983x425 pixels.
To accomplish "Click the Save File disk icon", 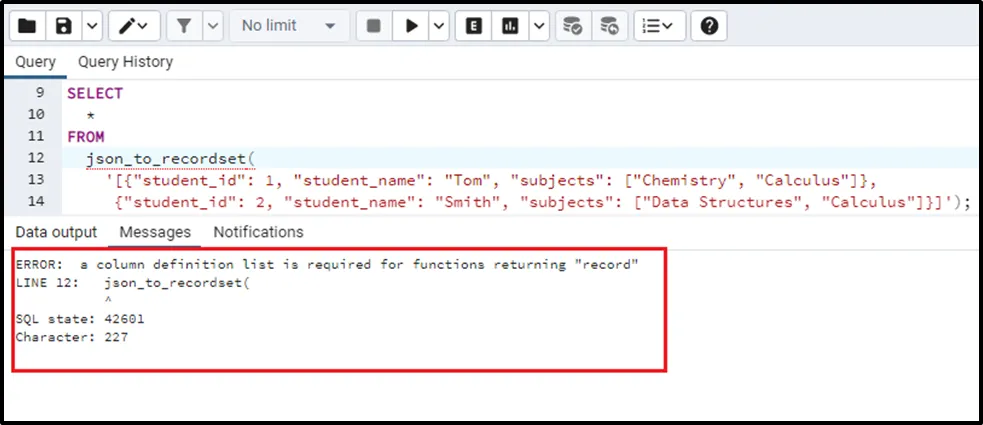I will 64,26.
